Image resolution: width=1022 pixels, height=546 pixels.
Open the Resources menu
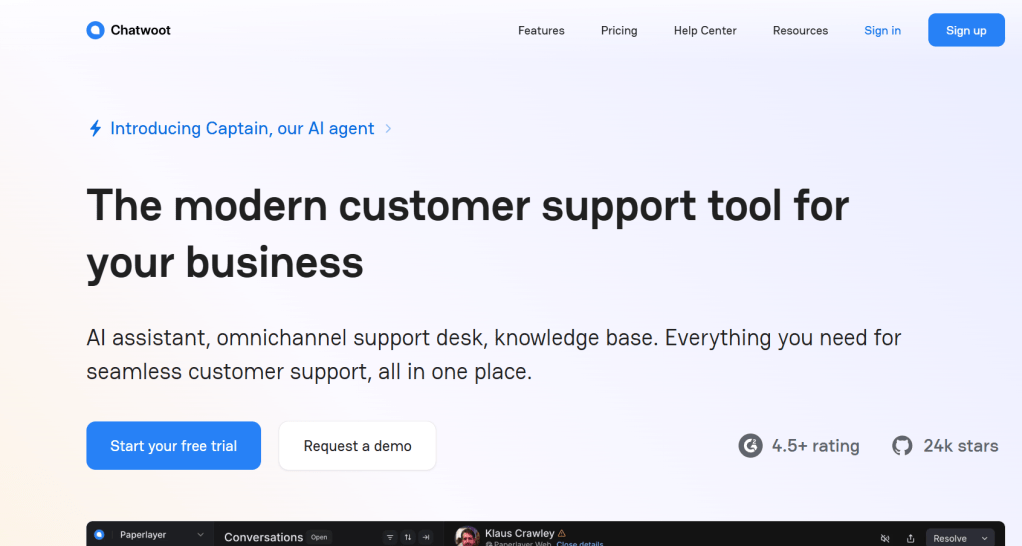(x=800, y=30)
